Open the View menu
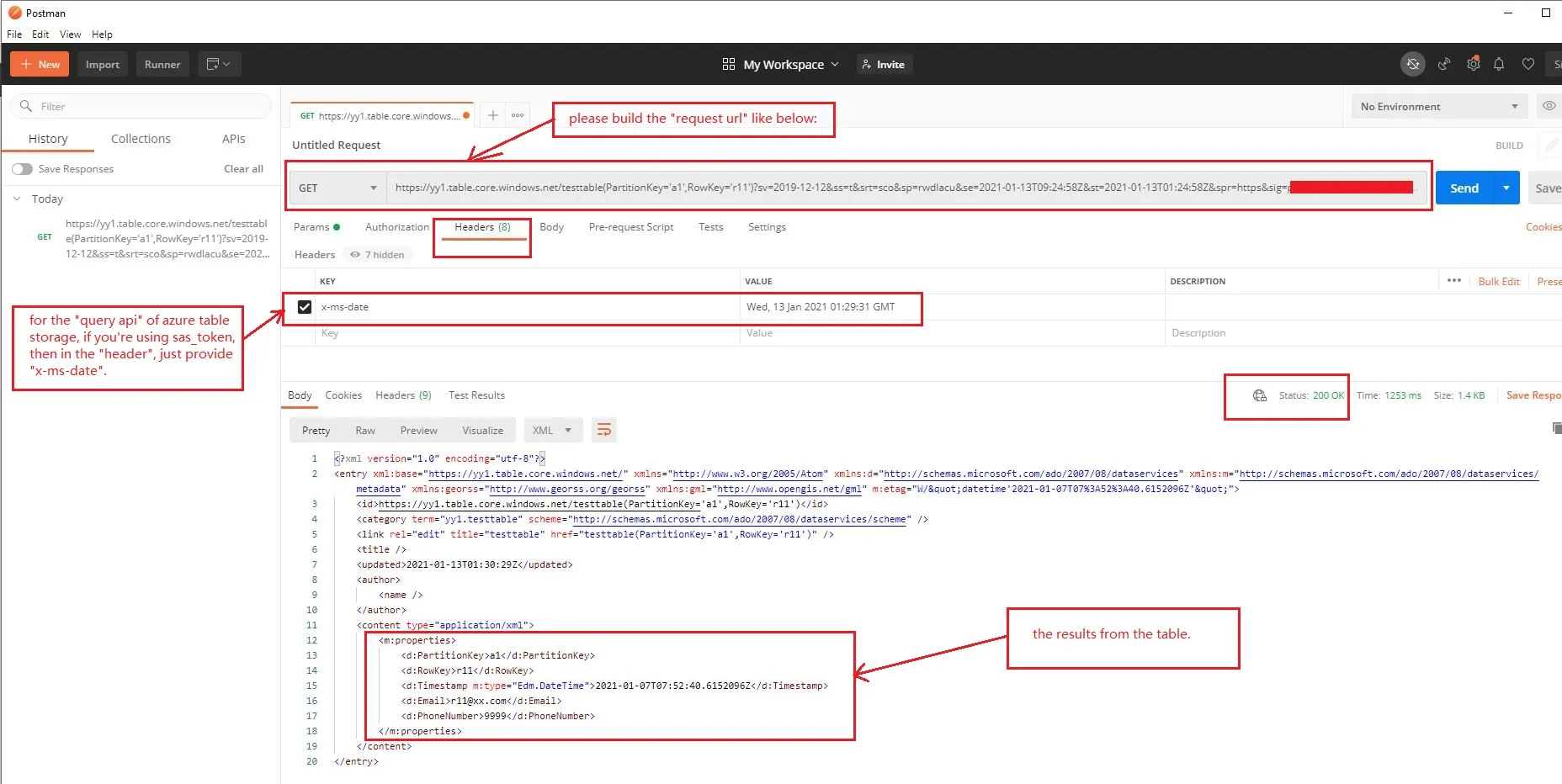This screenshot has height=784, width=1562. coord(71,34)
